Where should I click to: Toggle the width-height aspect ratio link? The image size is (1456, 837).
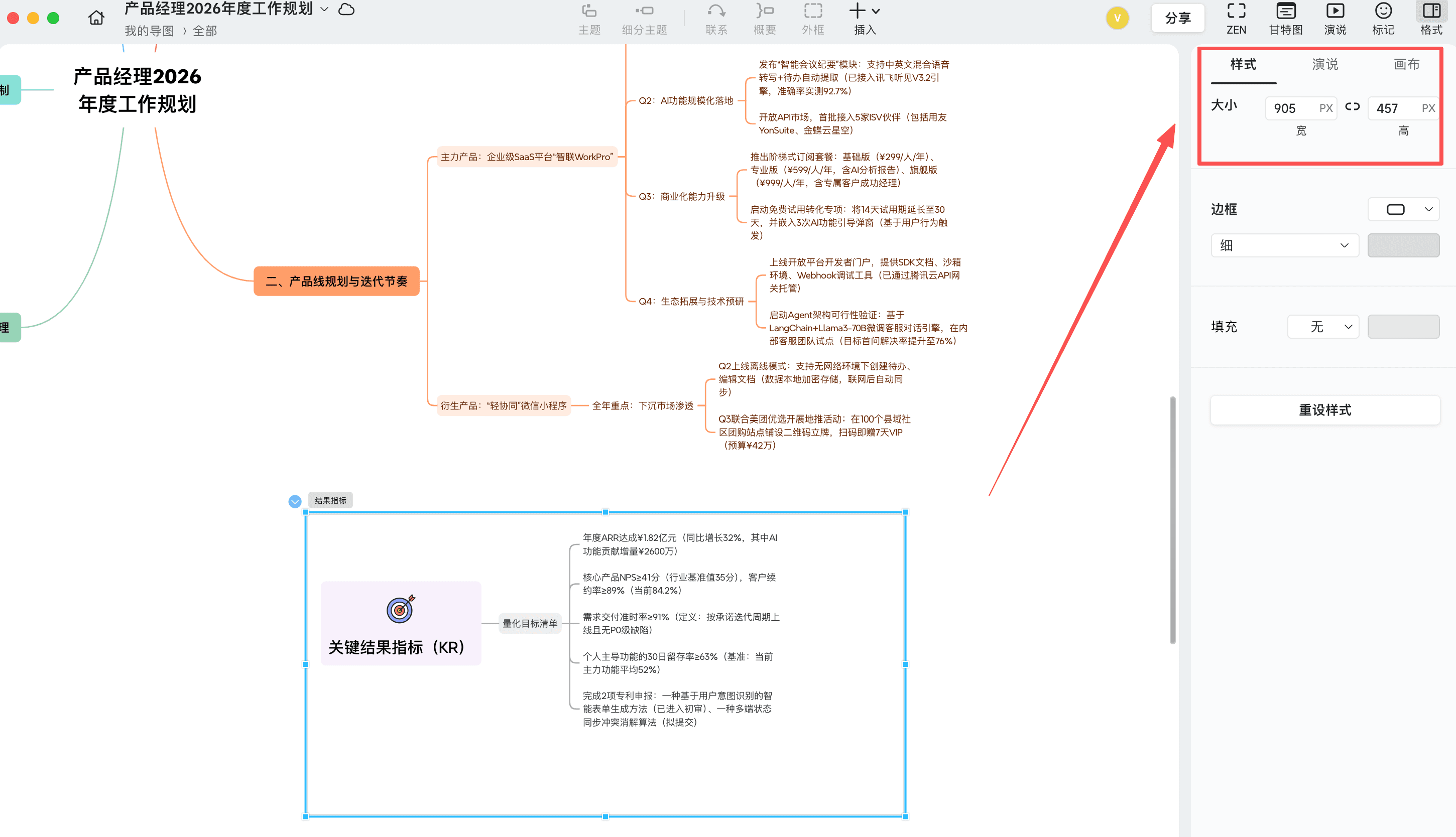tap(1352, 107)
